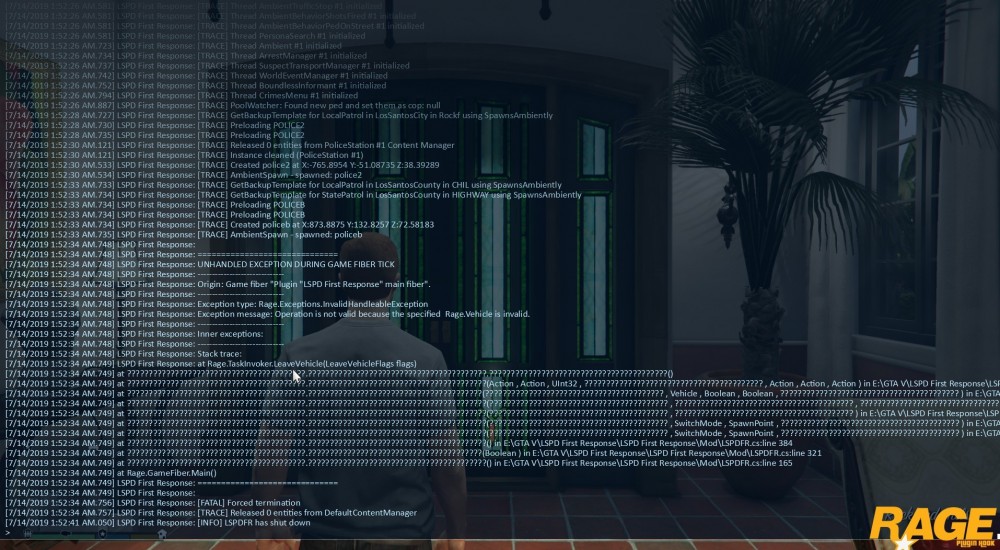This screenshot has height=550, width=1000.
Task: Click the 'AmbientSpawn - spawned: policeb' line
Action: pos(184,234)
